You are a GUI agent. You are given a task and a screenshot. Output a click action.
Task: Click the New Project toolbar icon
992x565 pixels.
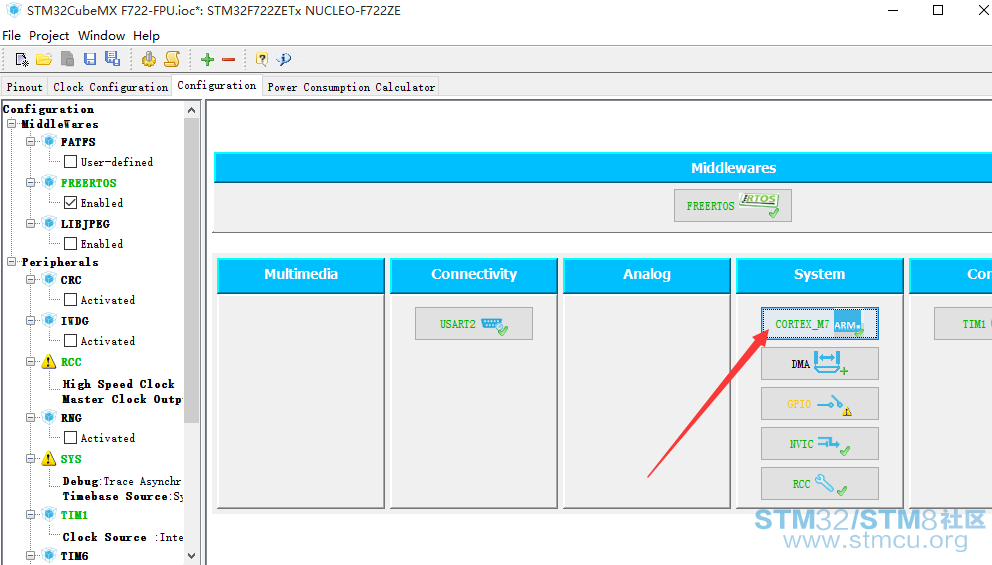tap(22, 59)
